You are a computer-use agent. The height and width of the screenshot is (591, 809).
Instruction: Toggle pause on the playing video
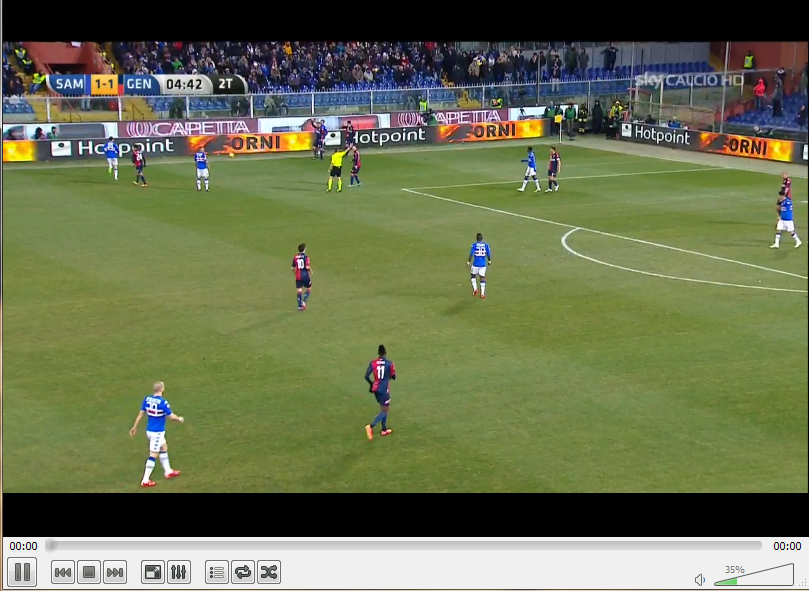pyautogui.click(x=22, y=572)
